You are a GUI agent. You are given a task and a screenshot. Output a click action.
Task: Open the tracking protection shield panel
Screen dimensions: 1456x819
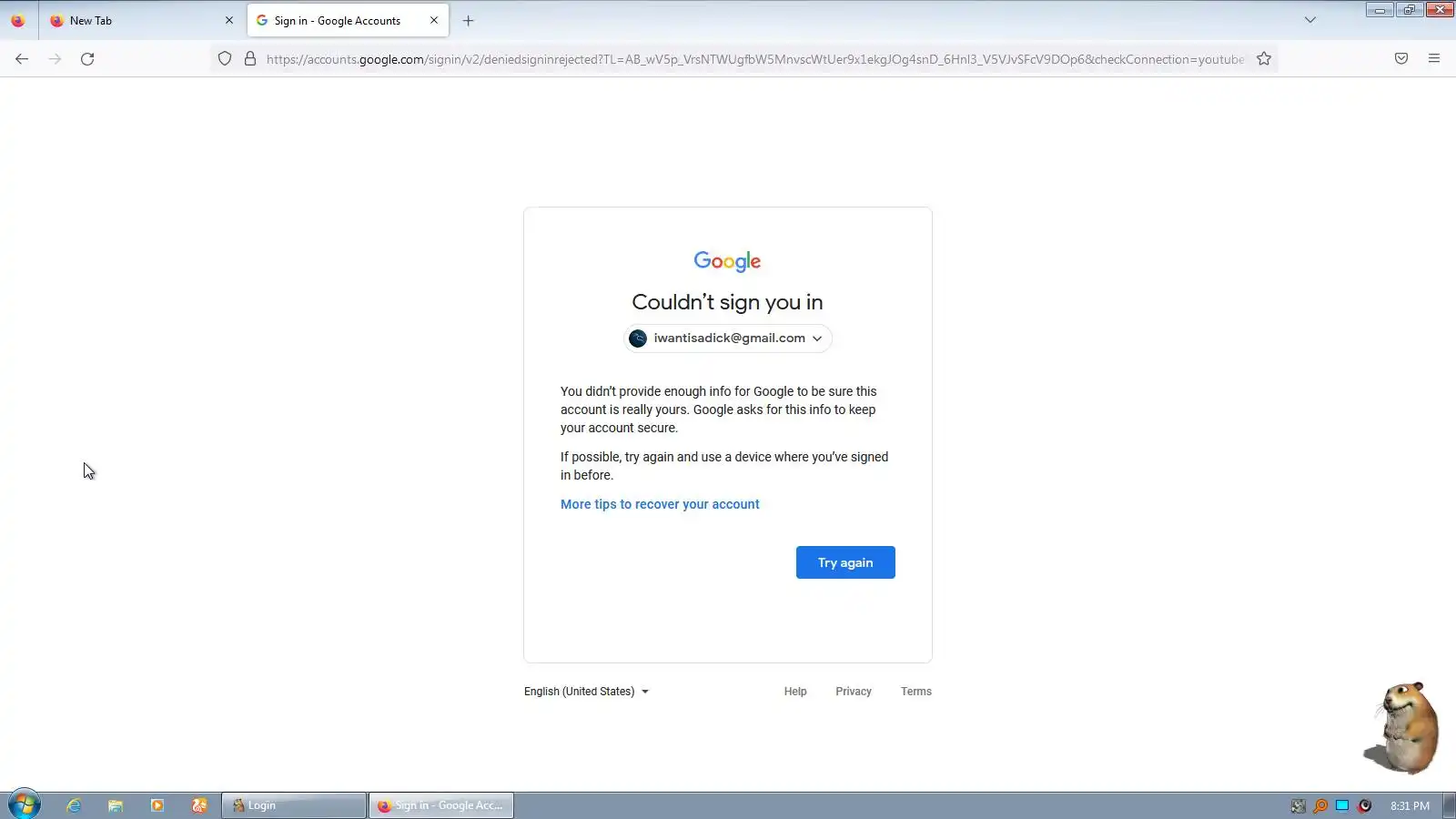[225, 59]
